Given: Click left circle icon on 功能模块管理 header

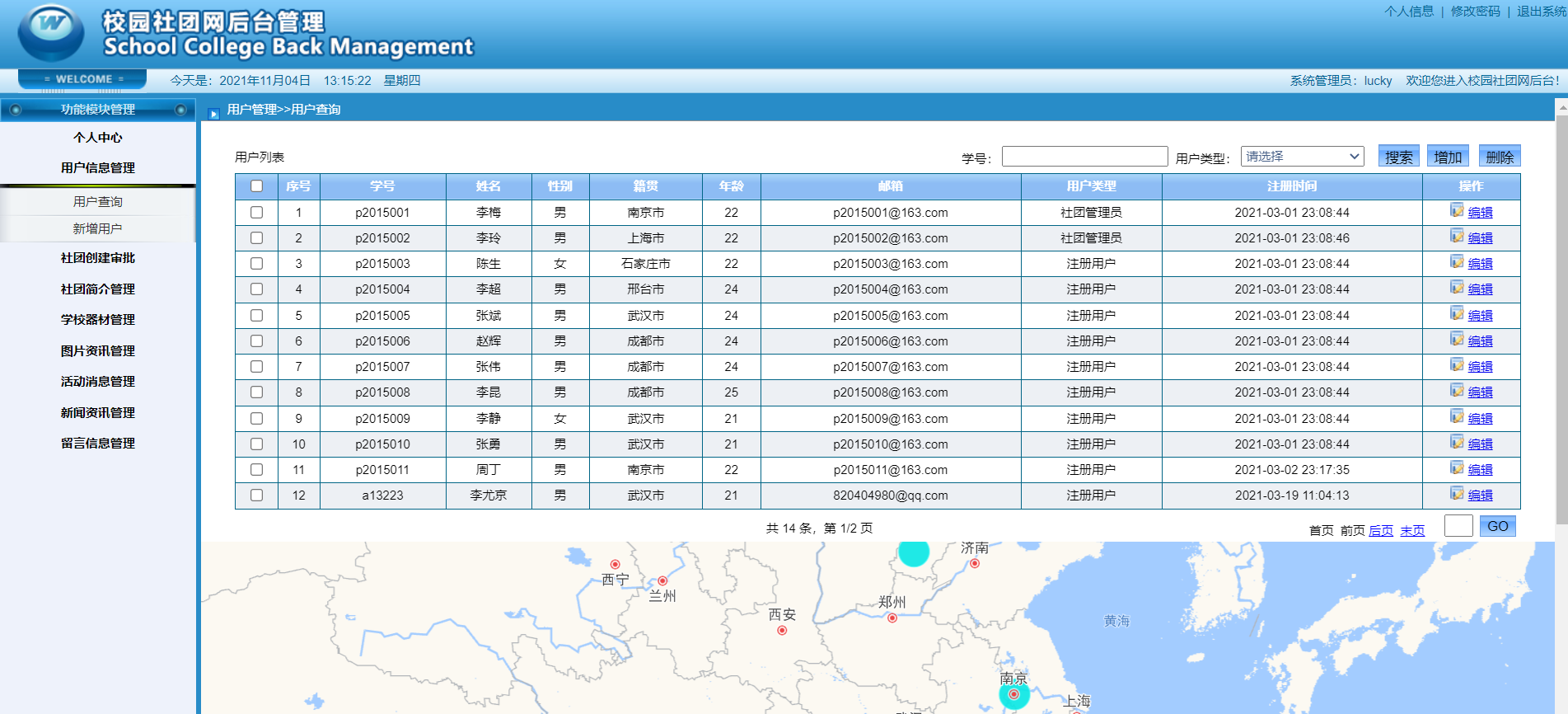Looking at the screenshot, I should [x=16, y=110].
